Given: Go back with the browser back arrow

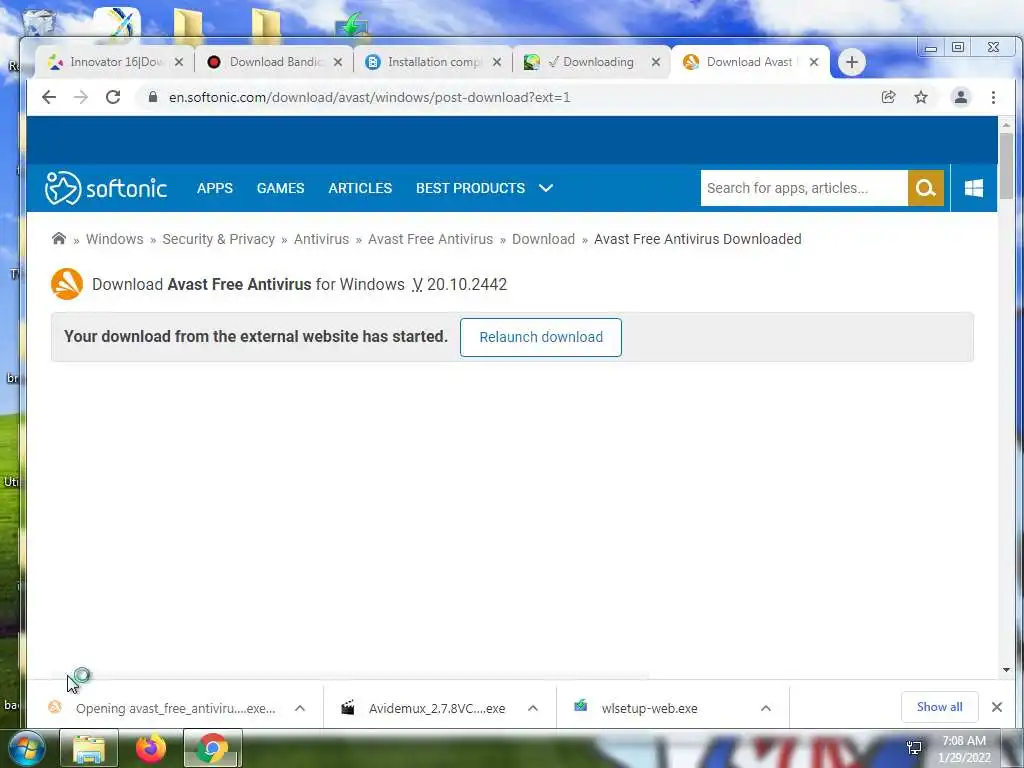Looking at the screenshot, I should pos(49,97).
